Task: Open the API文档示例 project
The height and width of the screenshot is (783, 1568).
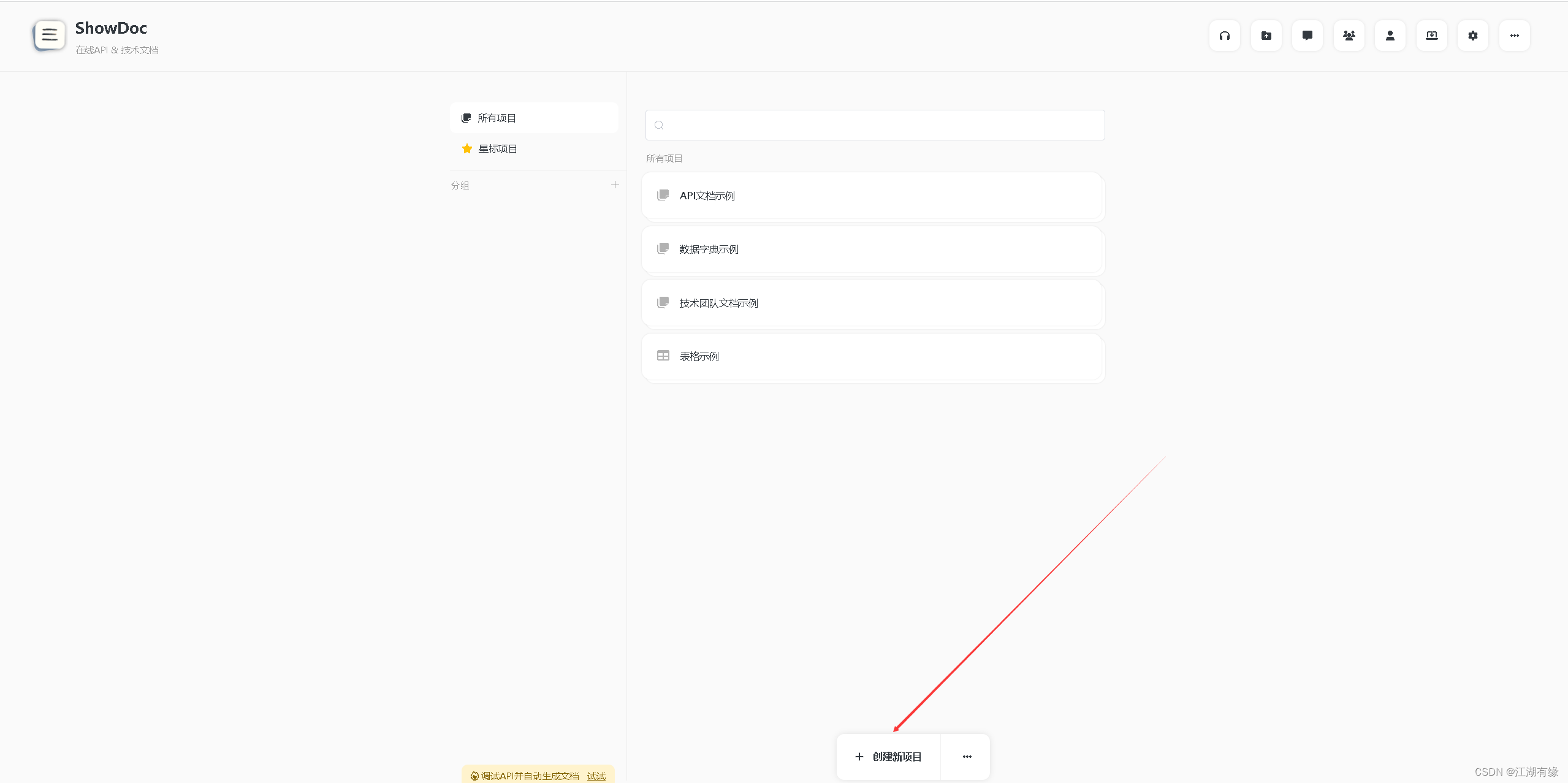Action: [872, 196]
